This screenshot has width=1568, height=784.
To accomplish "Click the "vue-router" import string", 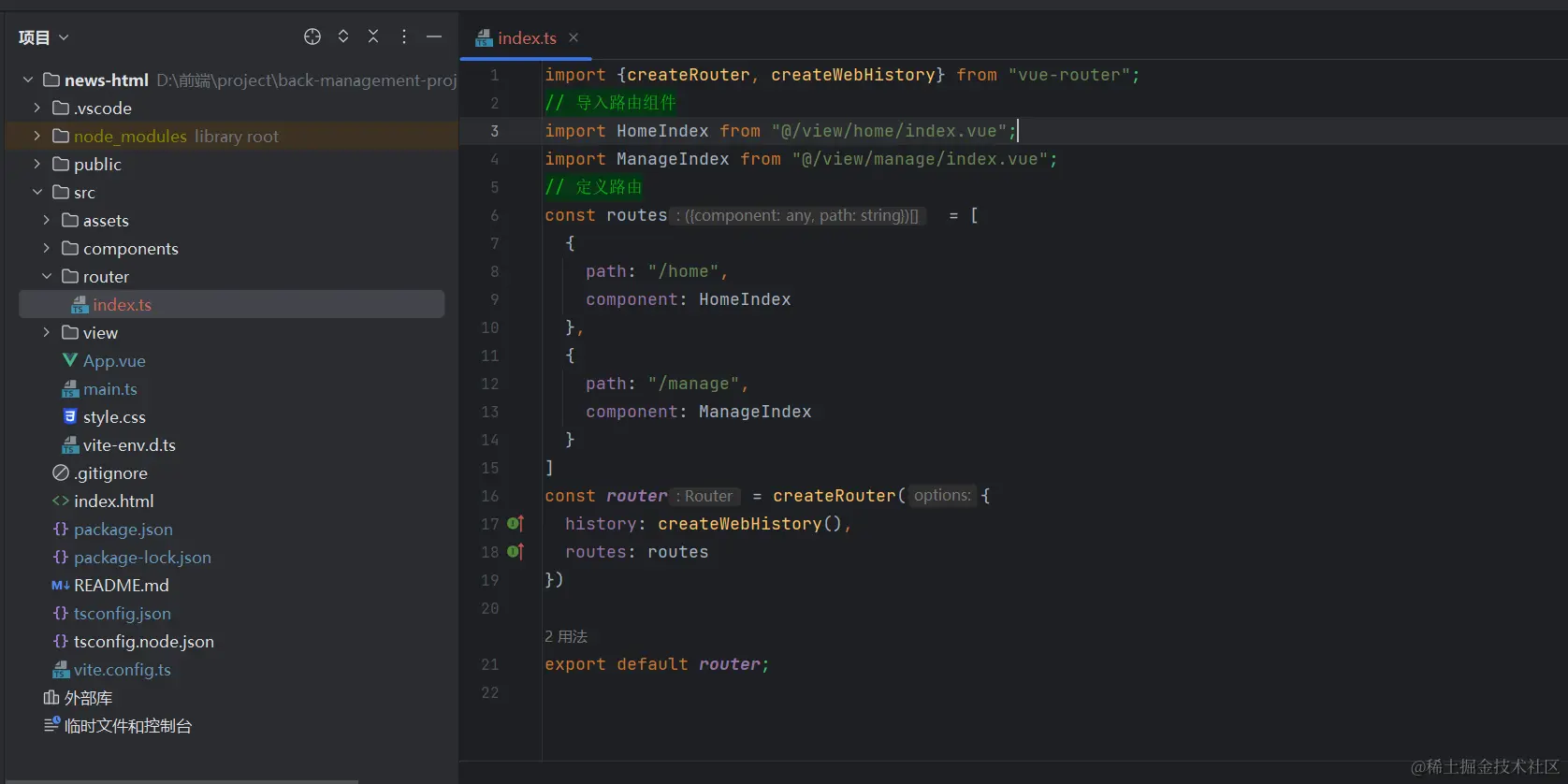I will point(1069,75).
